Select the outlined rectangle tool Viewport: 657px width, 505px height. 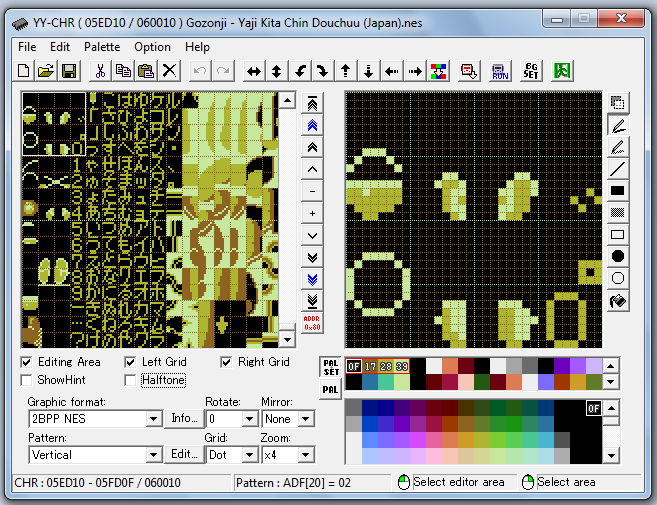[618, 234]
